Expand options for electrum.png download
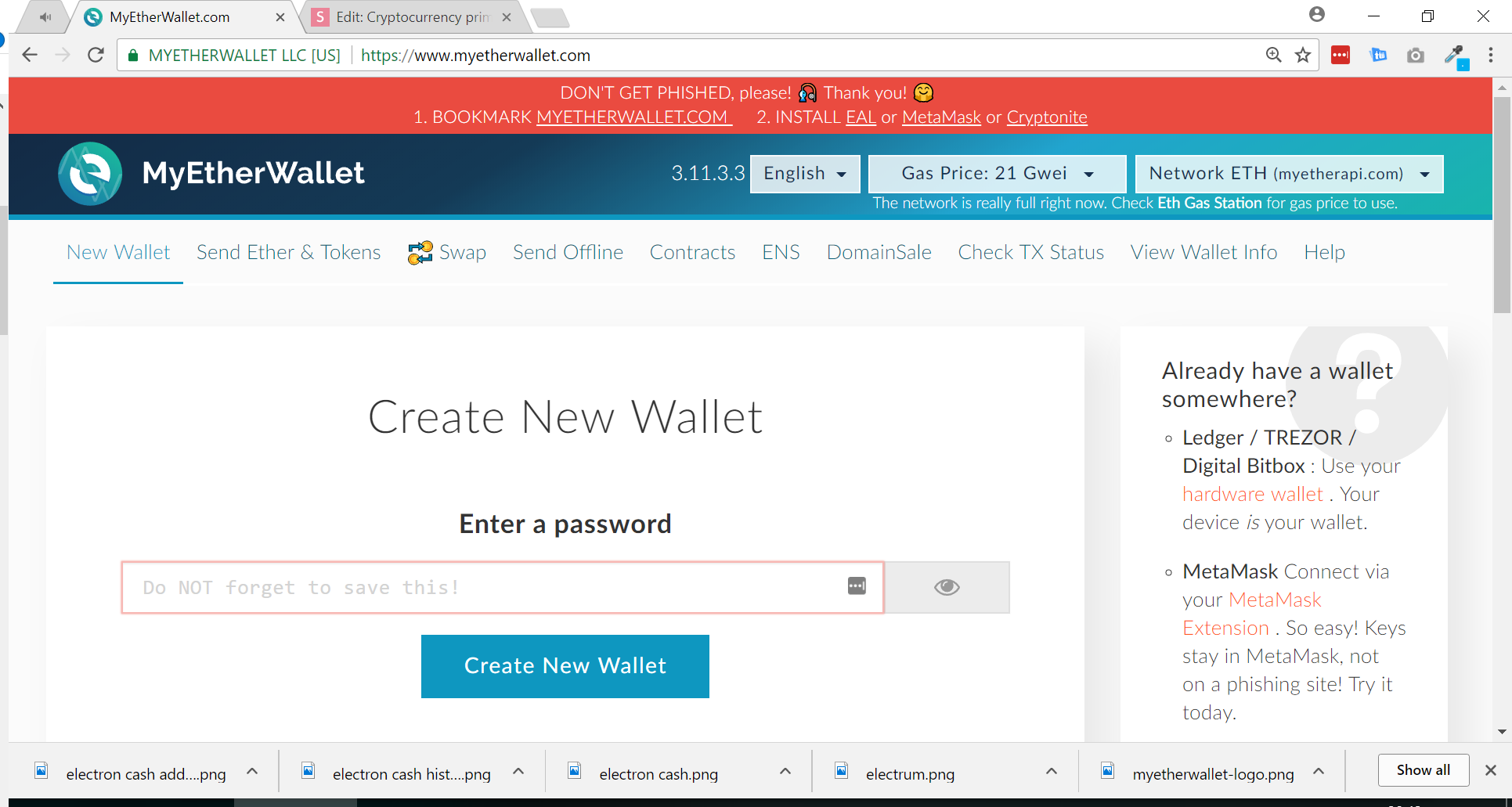The height and width of the screenshot is (807, 1512). (1052, 771)
